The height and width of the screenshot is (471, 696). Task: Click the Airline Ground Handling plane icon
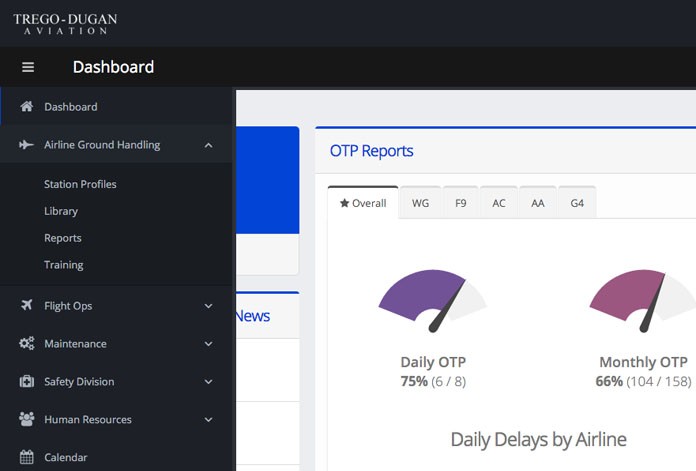pyautogui.click(x=27, y=145)
